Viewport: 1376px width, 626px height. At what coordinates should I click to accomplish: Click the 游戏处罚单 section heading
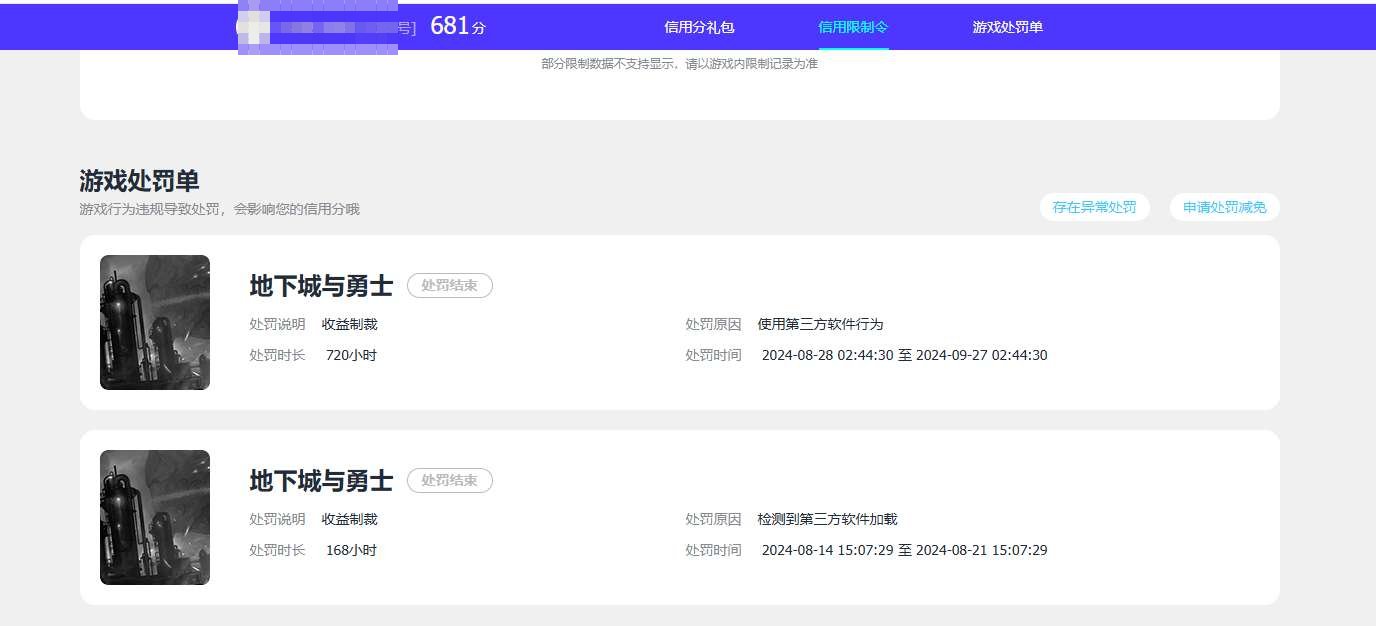pyautogui.click(x=139, y=181)
